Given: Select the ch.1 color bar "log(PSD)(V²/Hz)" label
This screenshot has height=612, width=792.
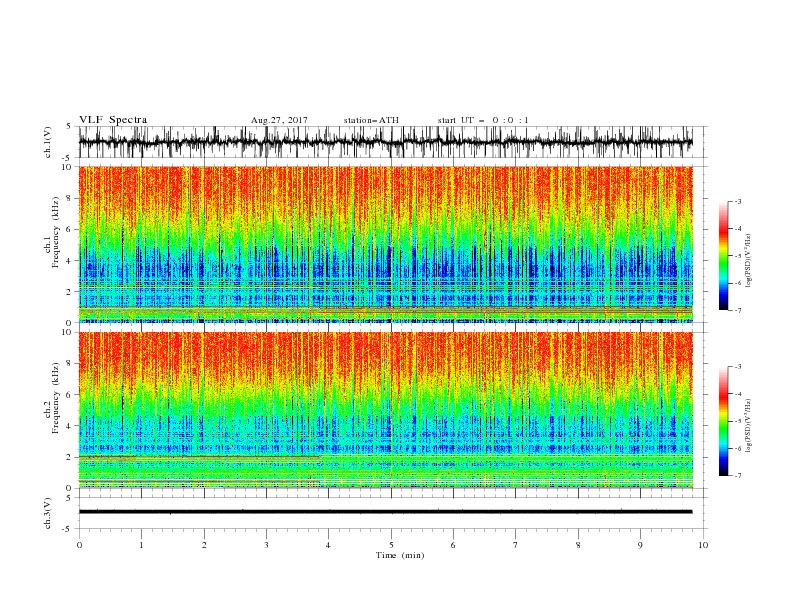Looking at the screenshot, I should coord(748,261).
